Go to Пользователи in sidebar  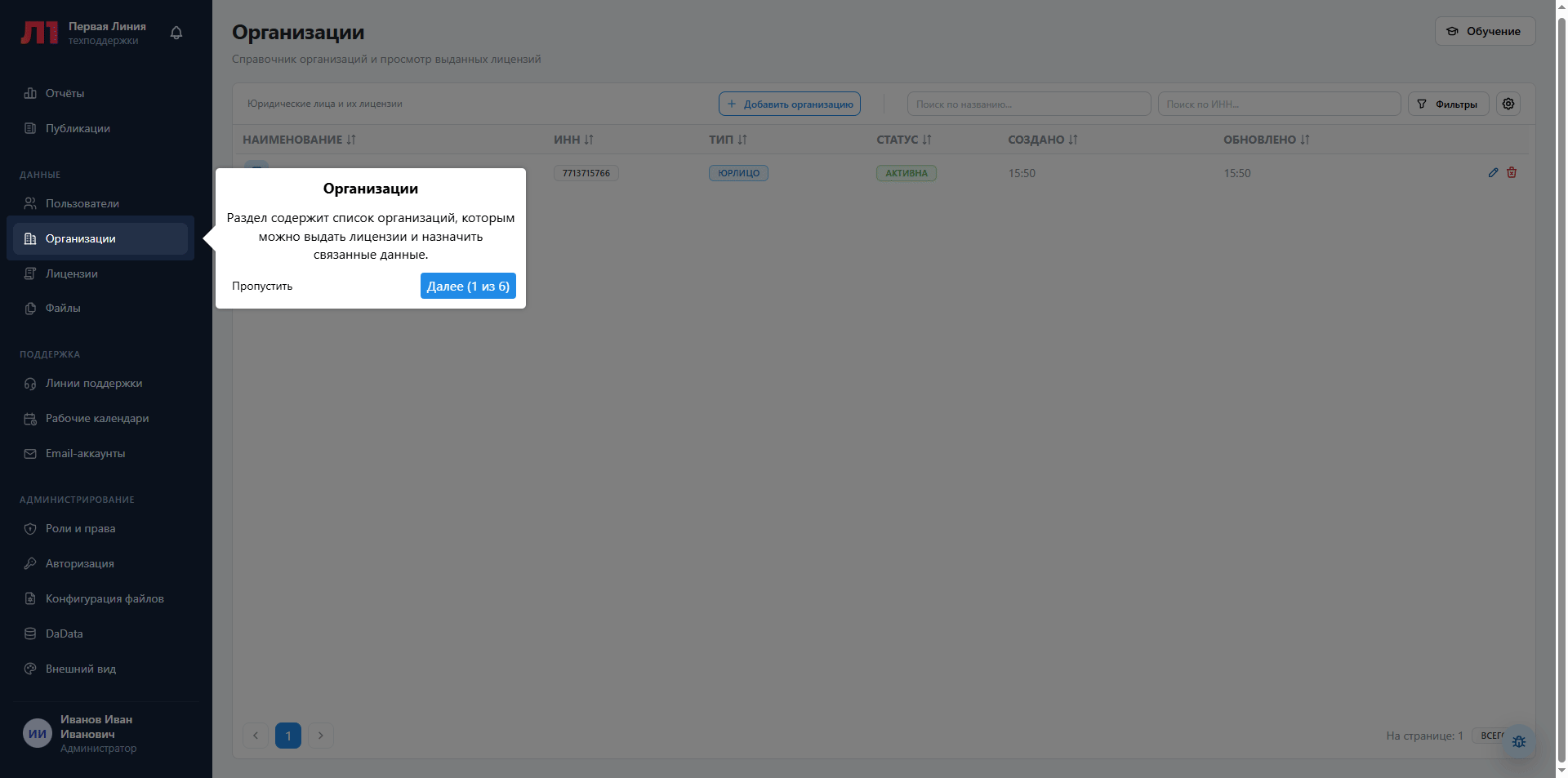(100, 203)
